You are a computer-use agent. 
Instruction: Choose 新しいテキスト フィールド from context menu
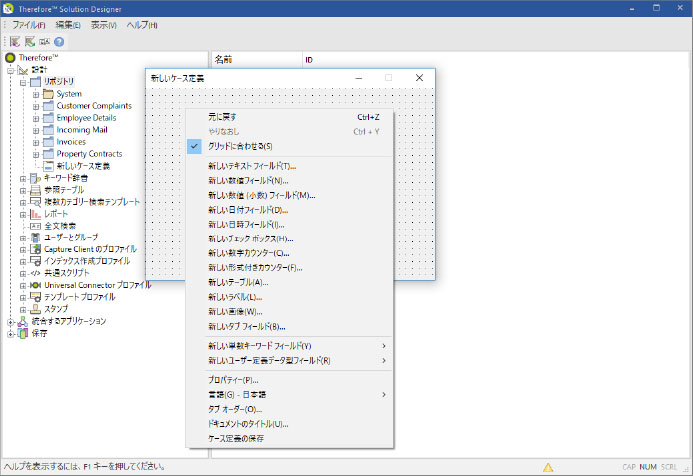tap(252, 166)
